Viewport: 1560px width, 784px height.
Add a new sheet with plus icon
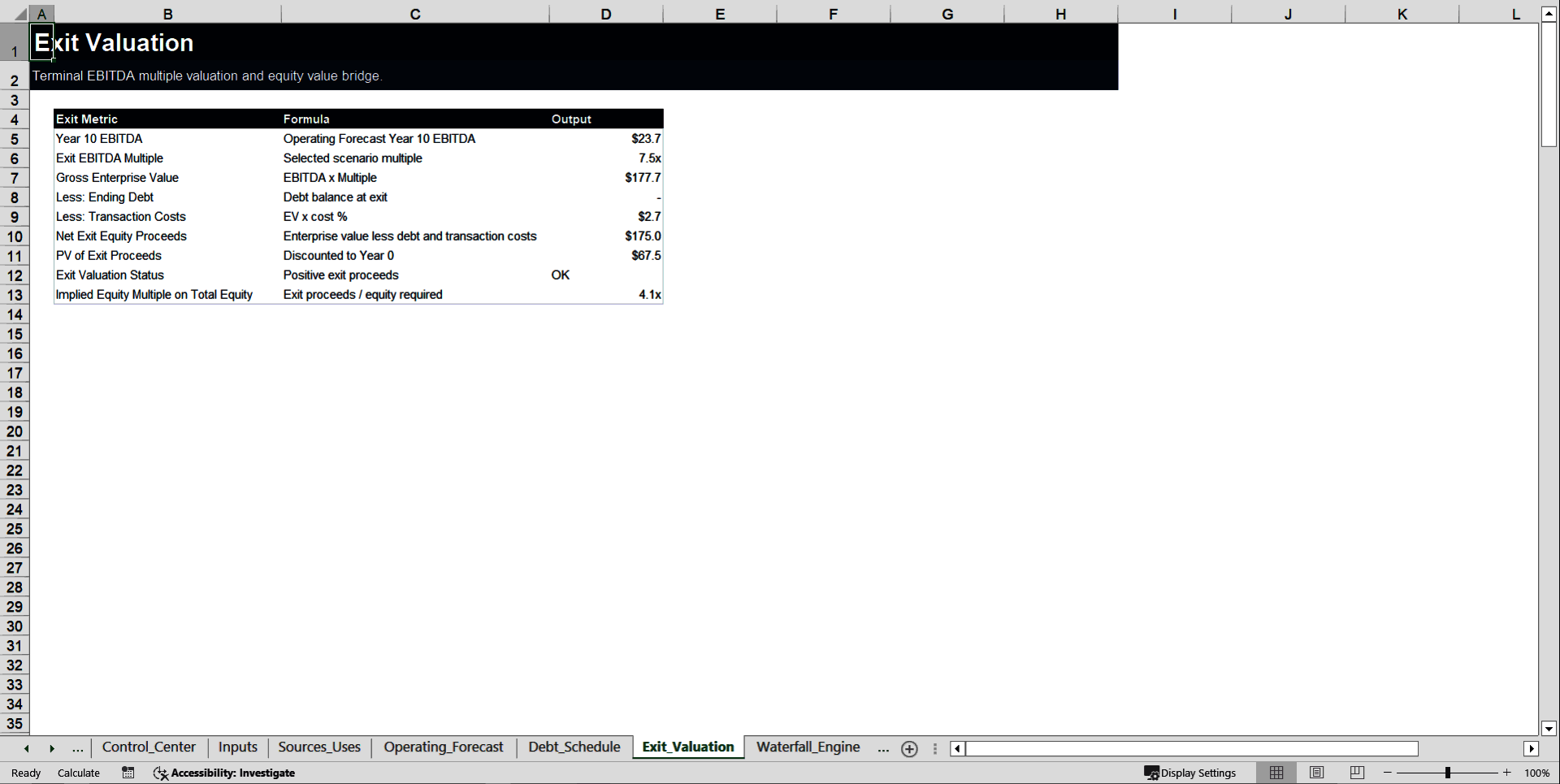pyautogui.click(x=910, y=749)
